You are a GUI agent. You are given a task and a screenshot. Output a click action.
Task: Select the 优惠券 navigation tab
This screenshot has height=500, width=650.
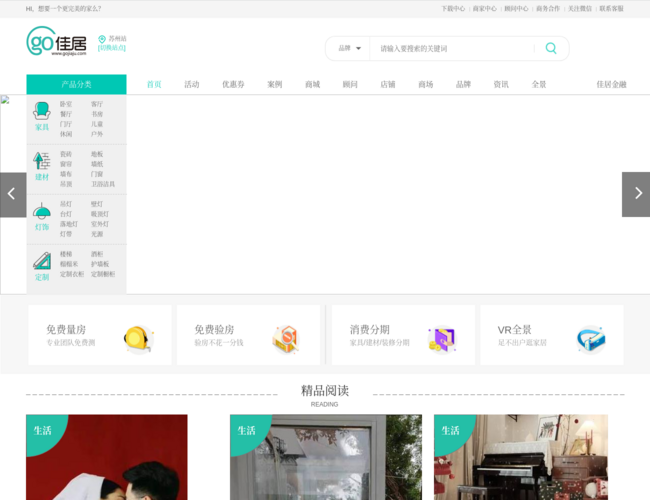[233, 85]
